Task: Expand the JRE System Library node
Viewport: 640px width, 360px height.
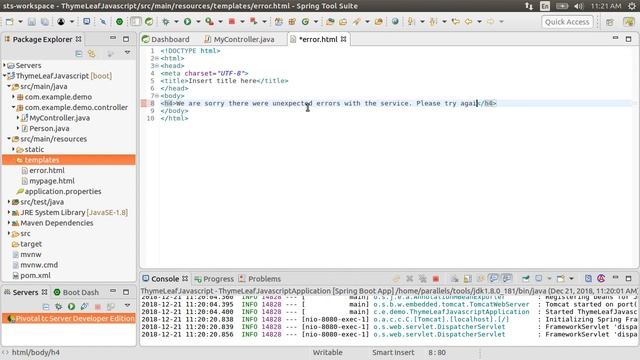Action: tap(9, 212)
